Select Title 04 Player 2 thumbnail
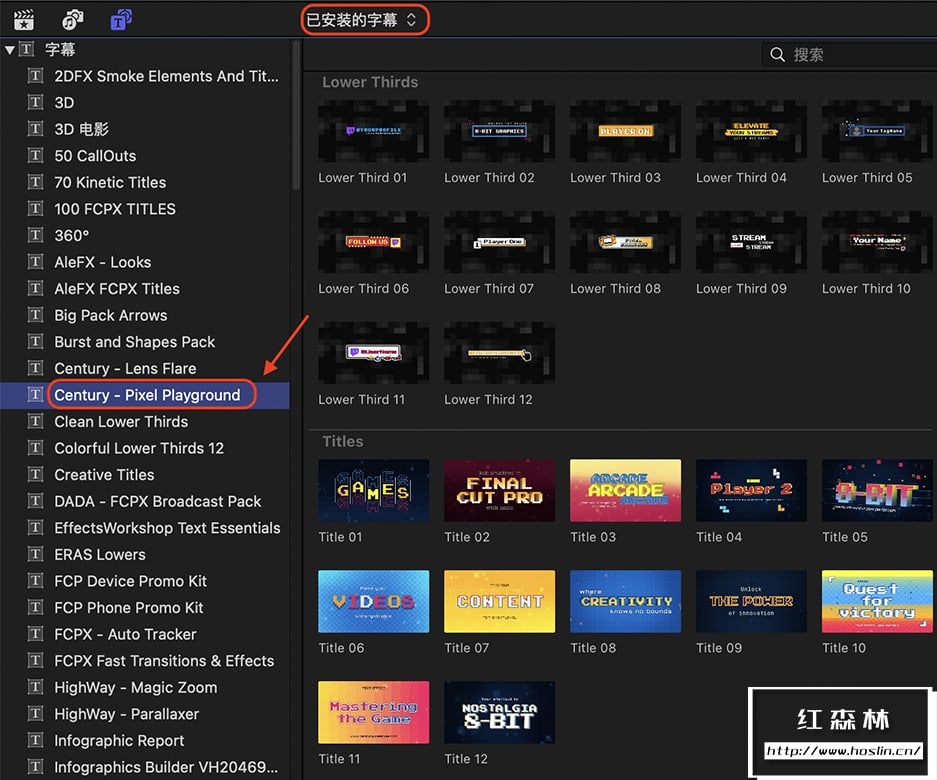937x780 pixels. coord(751,490)
